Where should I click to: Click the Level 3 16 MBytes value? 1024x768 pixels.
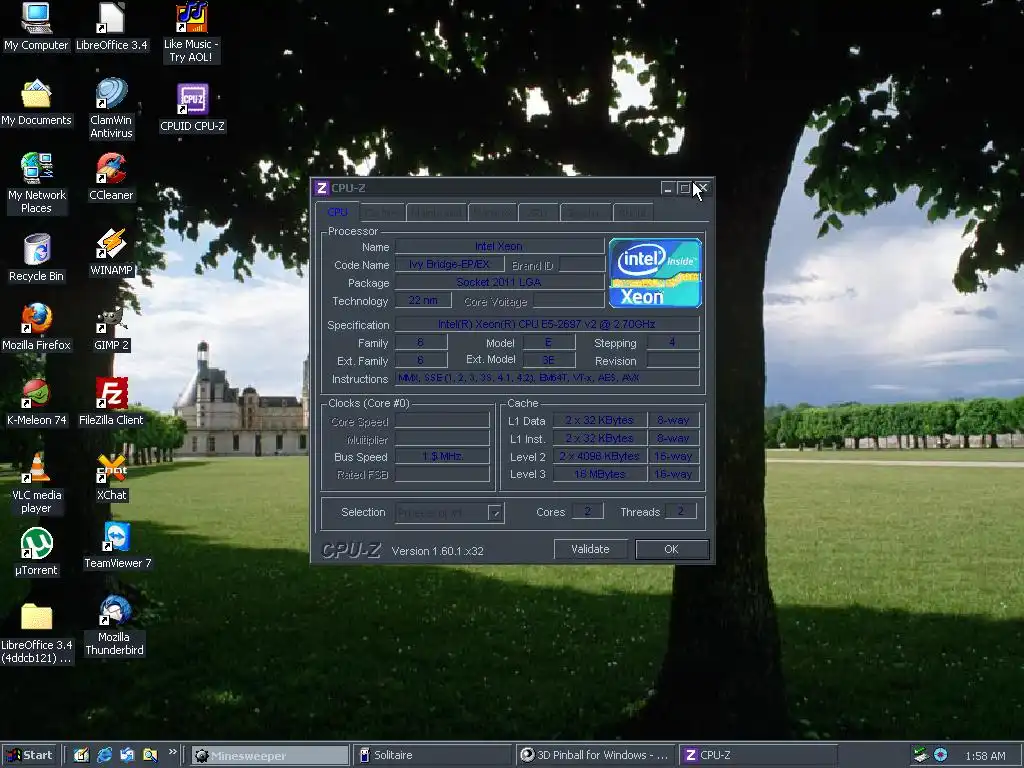[600, 474]
